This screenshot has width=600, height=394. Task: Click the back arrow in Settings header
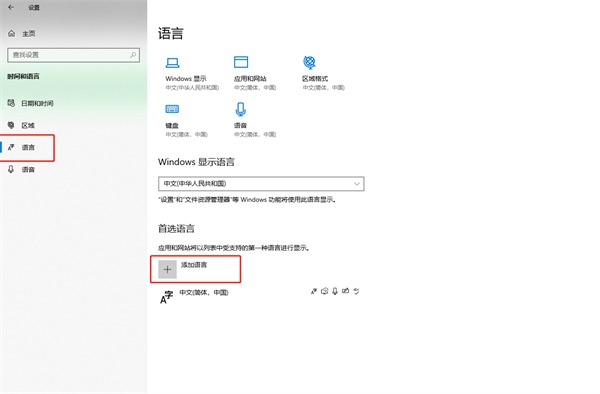click(11, 7)
